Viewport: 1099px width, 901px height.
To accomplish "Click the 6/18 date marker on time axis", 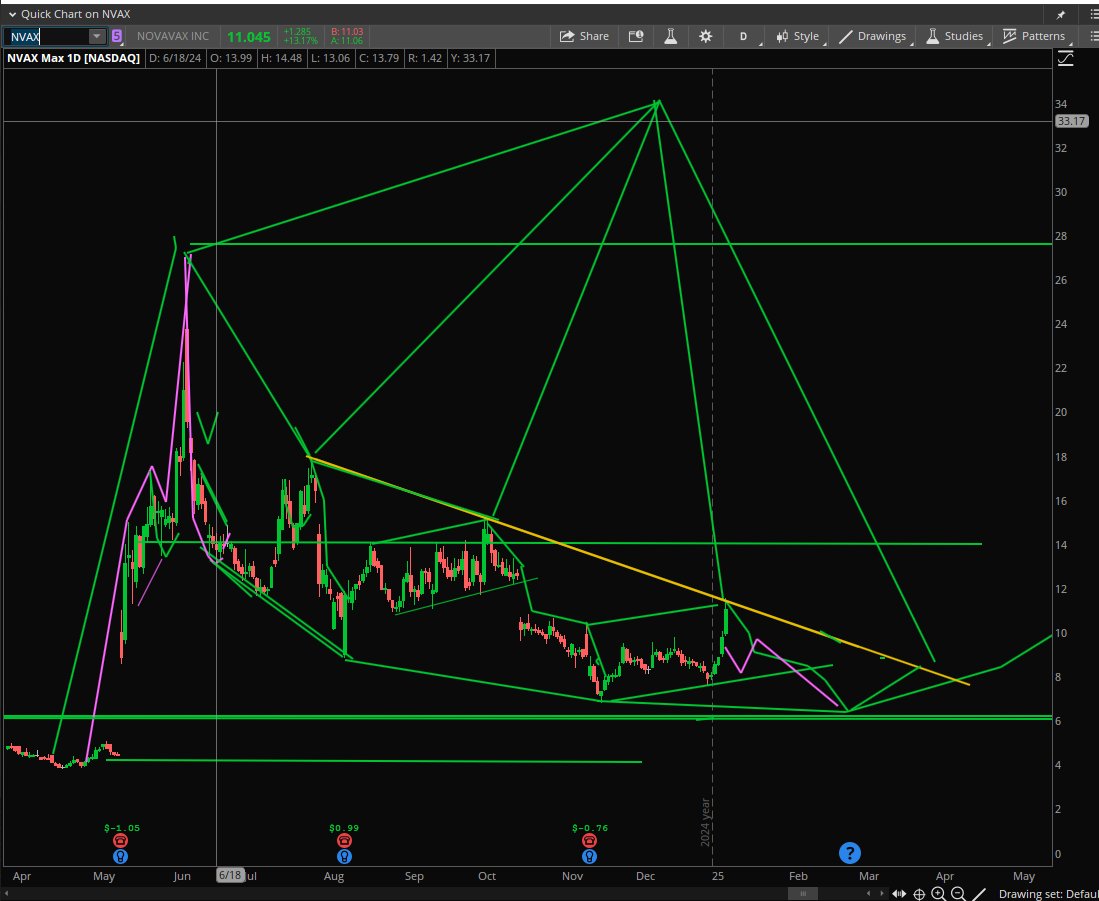I will [230, 876].
